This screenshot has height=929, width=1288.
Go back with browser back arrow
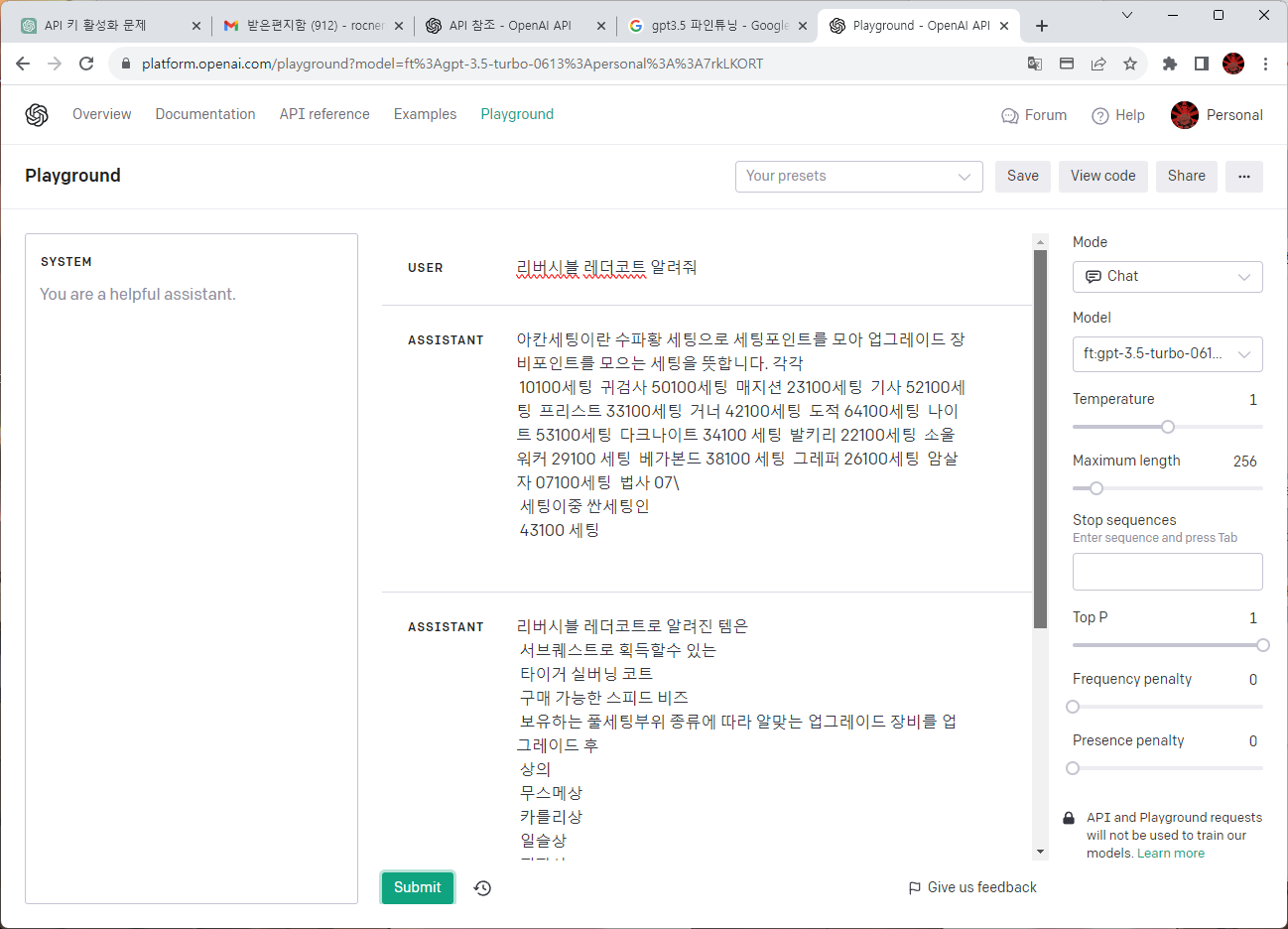(23, 64)
